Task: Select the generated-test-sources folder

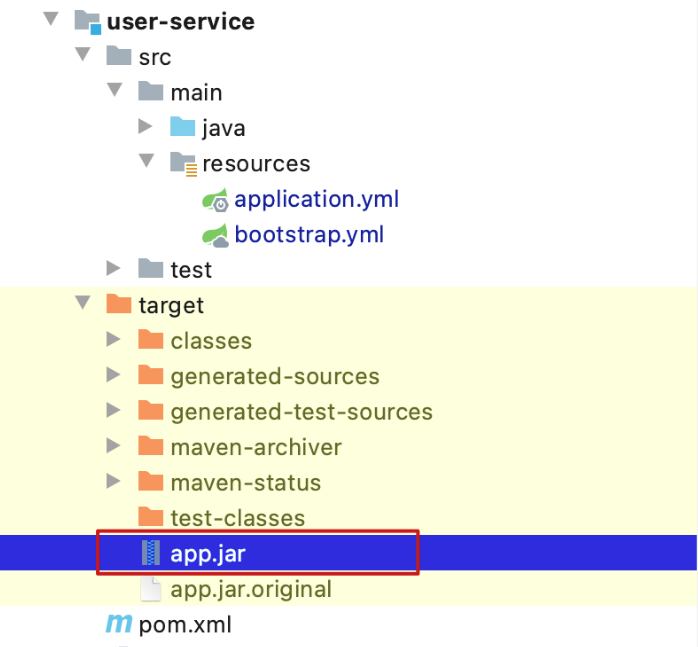Action: [301, 412]
